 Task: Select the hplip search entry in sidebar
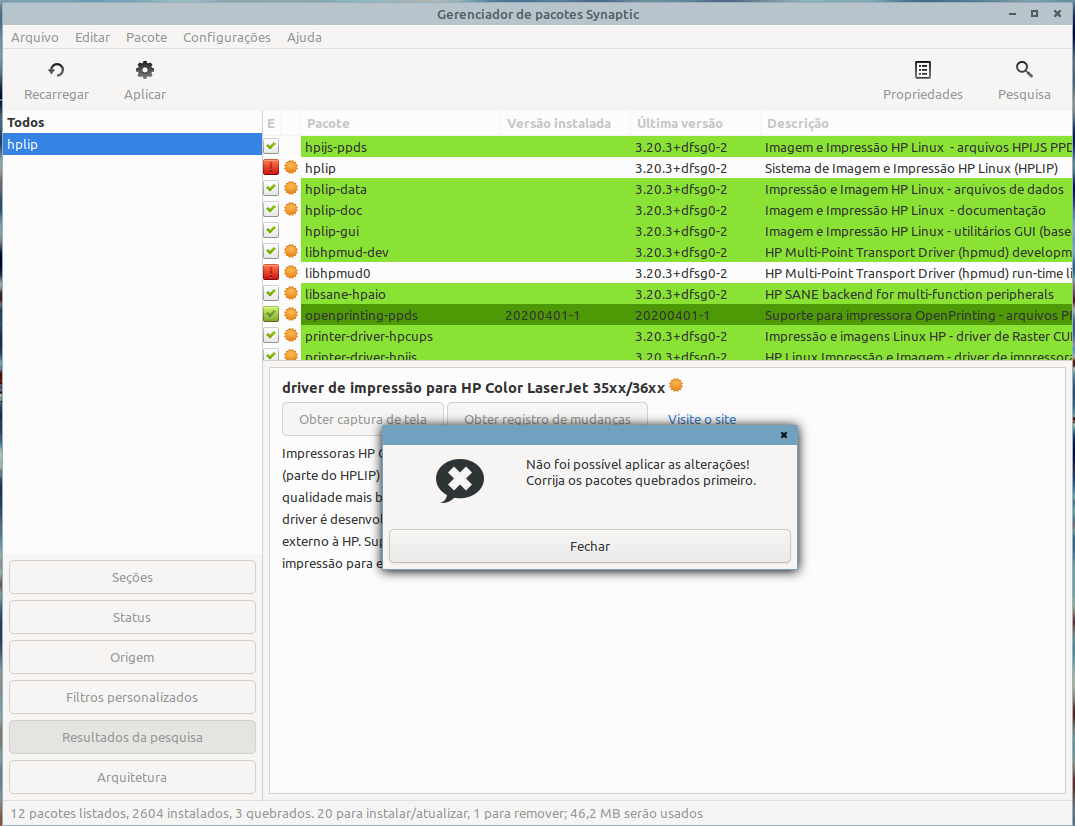pos(132,144)
